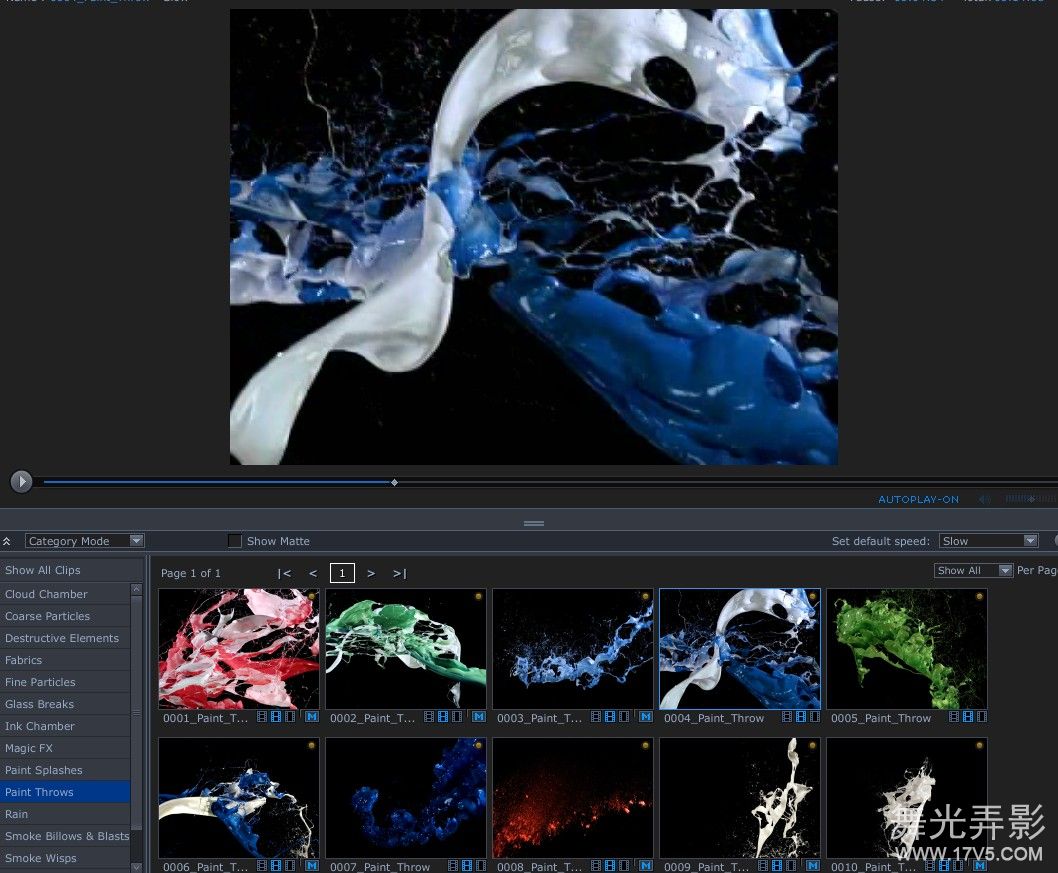
Task: Play the preview clip
Action: [22, 481]
